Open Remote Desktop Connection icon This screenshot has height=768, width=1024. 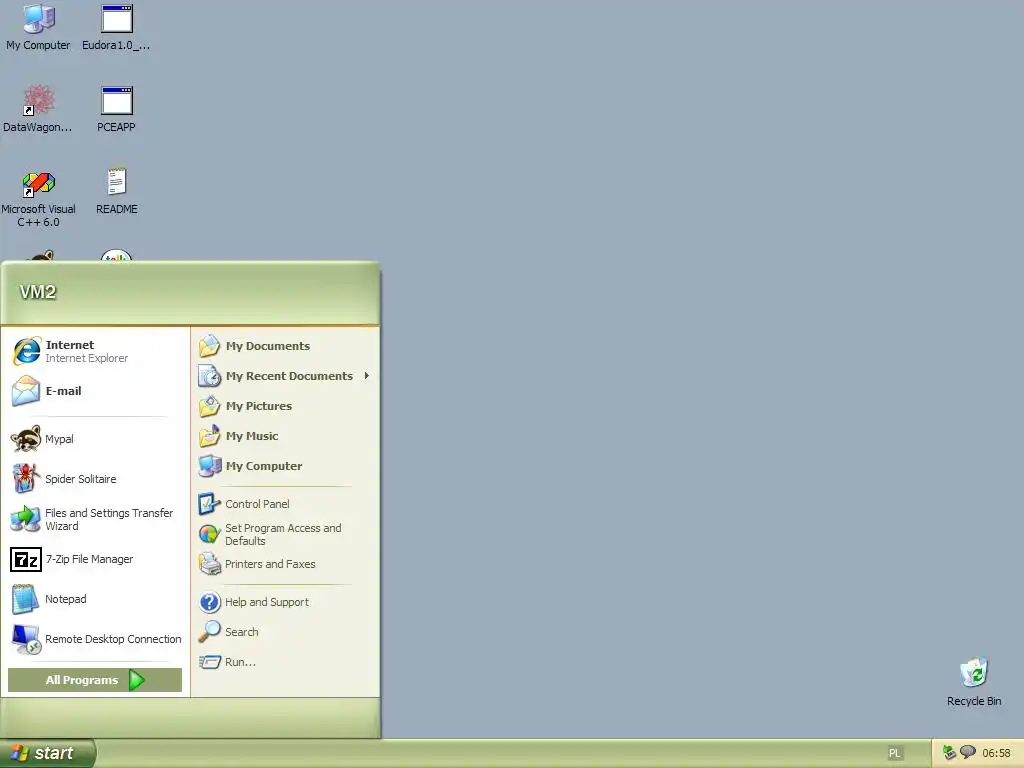click(x=26, y=639)
